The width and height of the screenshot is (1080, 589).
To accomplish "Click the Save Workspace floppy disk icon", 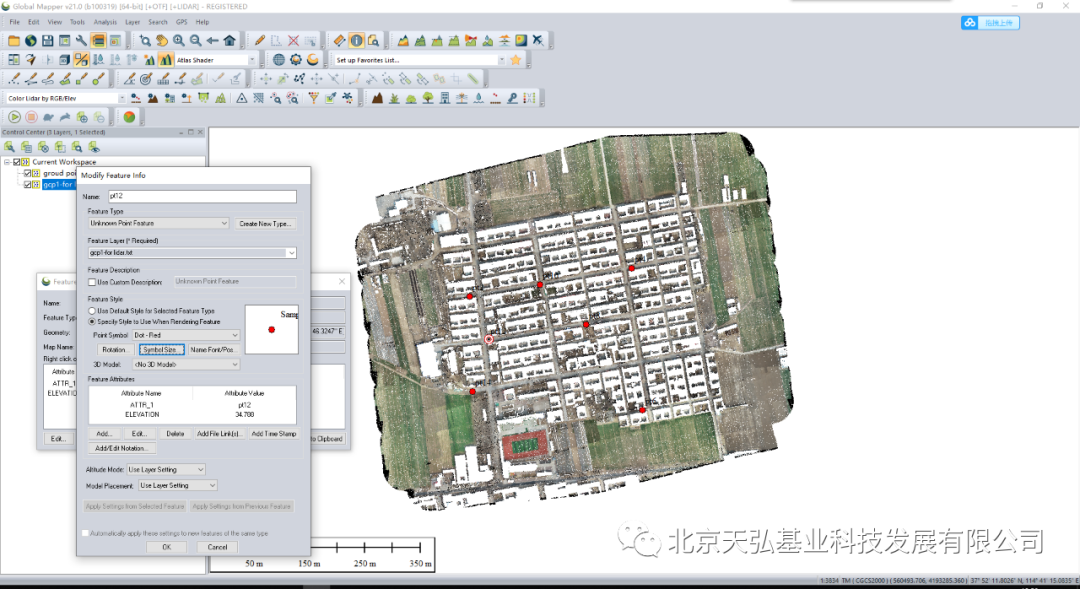I will (x=48, y=41).
